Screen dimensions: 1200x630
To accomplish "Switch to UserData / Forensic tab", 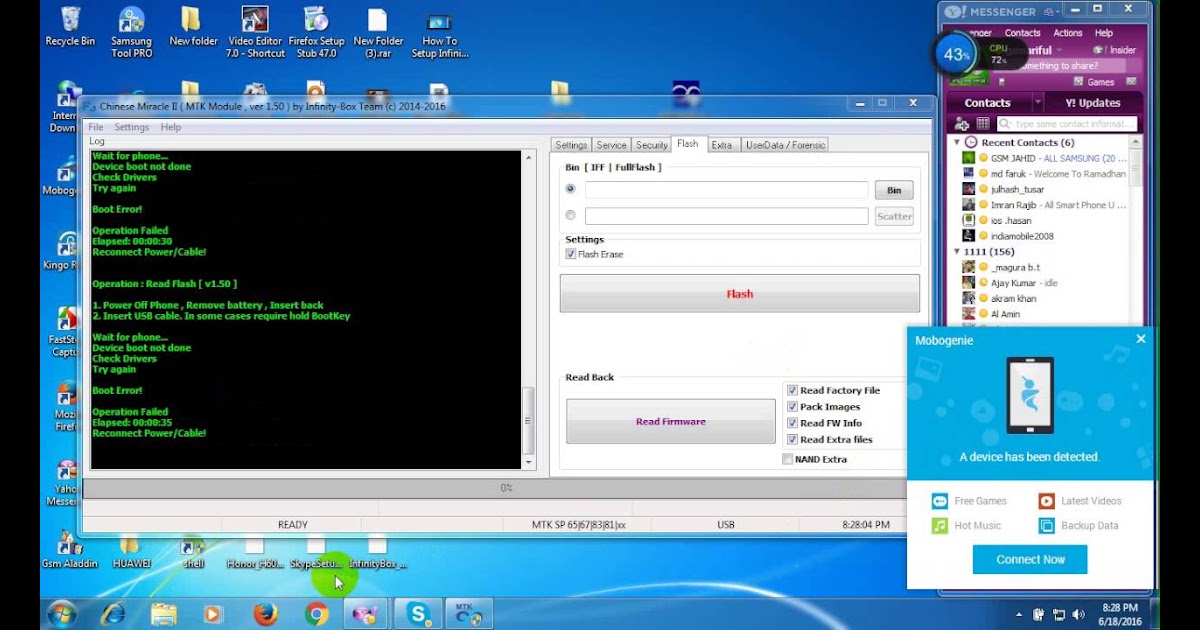I will [785, 145].
